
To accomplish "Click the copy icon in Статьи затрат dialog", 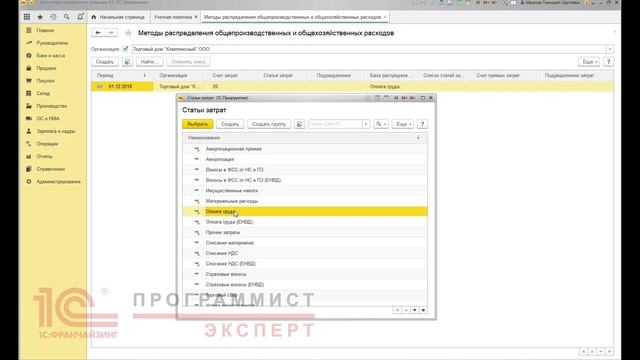I will tap(299, 124).
